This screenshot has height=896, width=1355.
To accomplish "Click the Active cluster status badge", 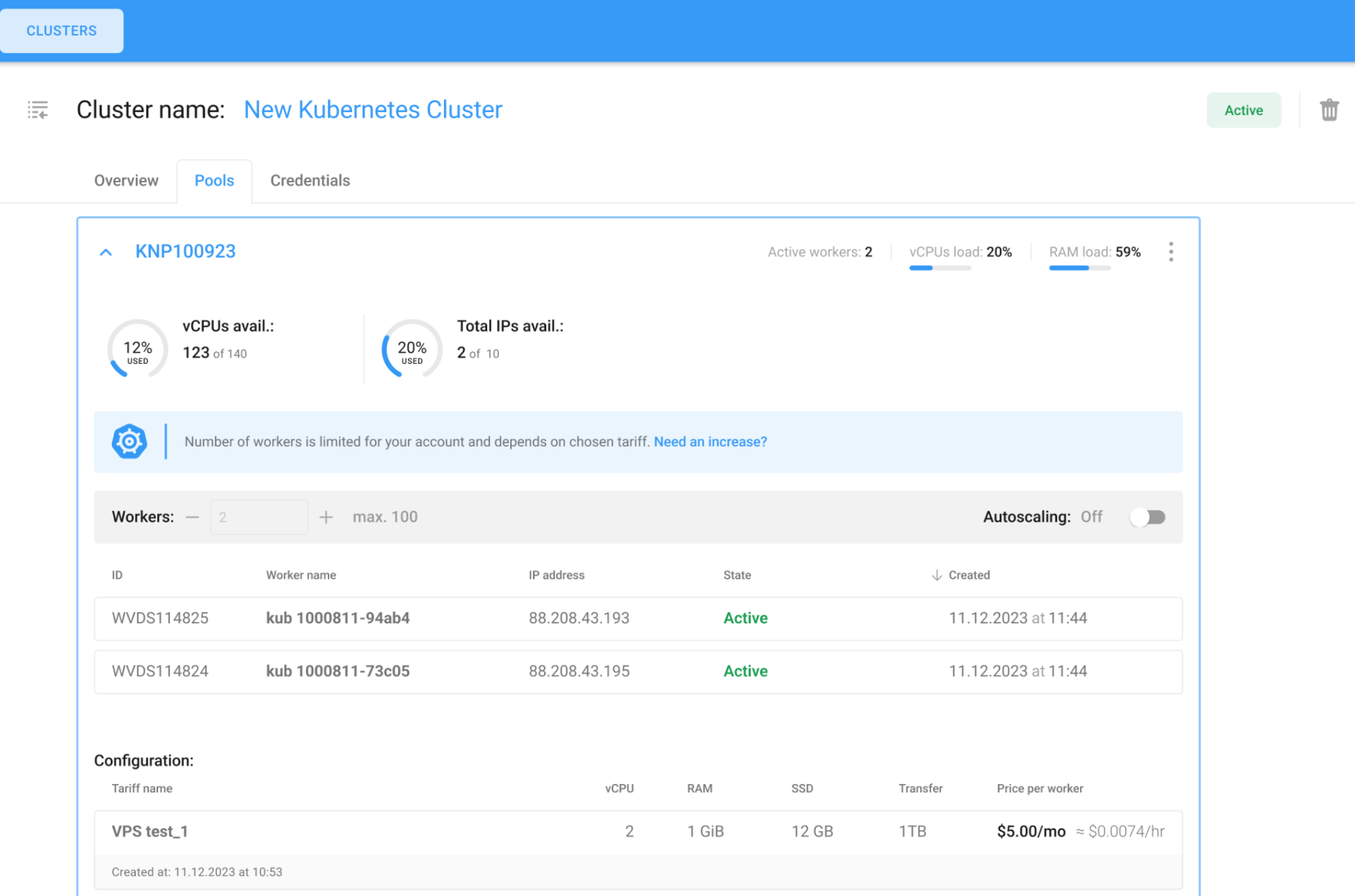I will (x=1243, y=110).
